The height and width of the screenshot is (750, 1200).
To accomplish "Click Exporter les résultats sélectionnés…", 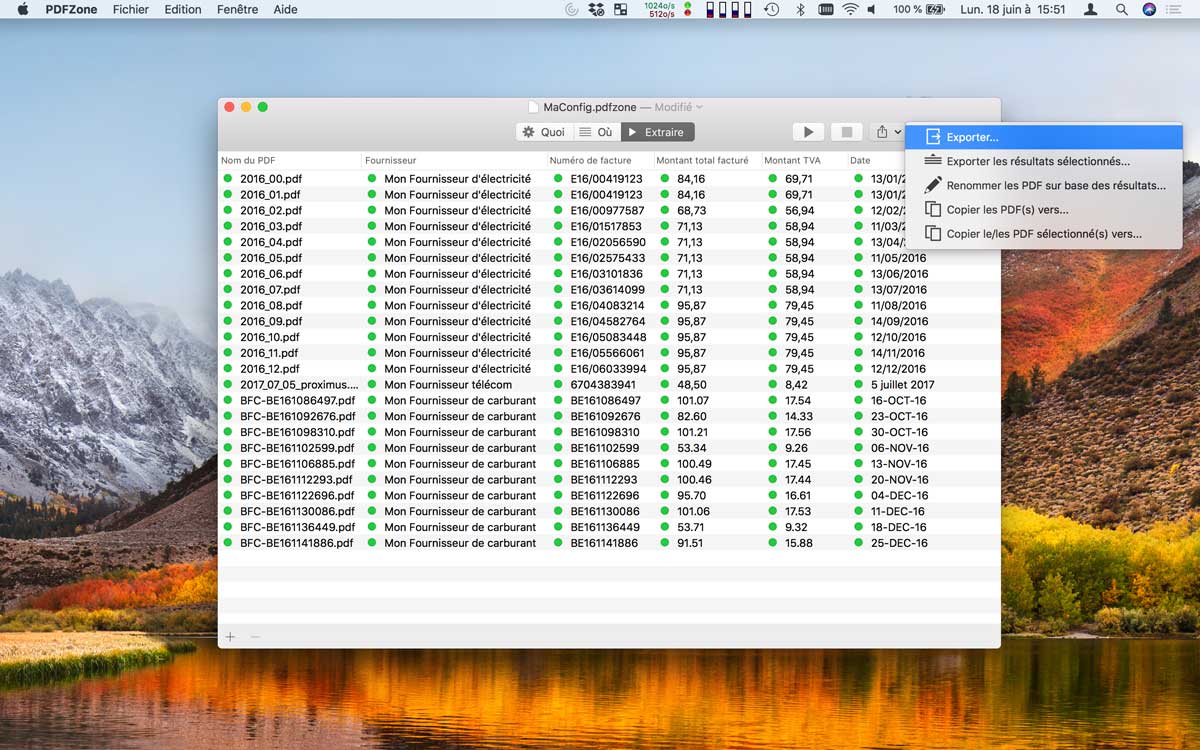I will pos(1038,161).
